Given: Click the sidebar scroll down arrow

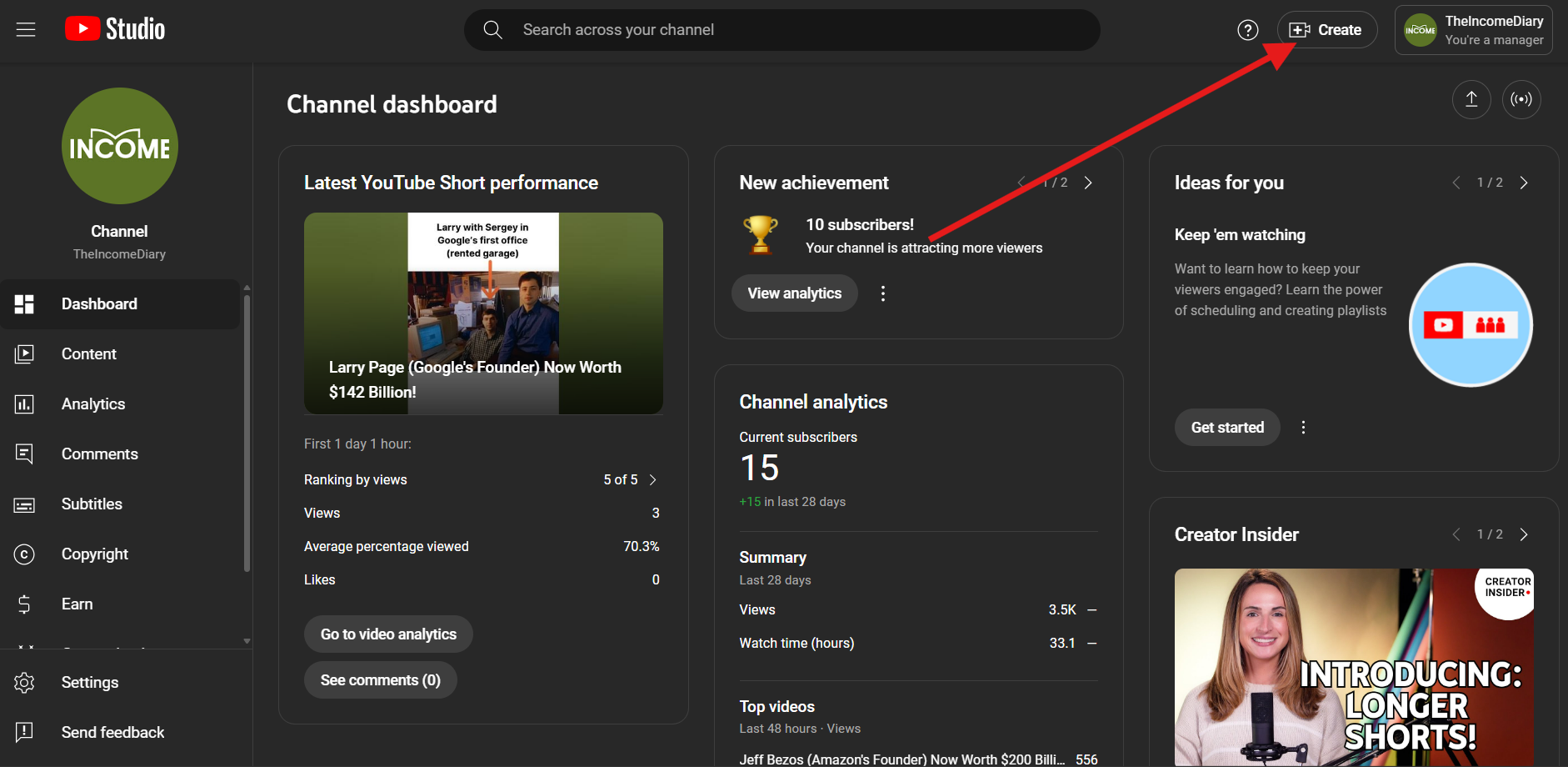Looking at the screenshot, I should click(x=247, y=641).
